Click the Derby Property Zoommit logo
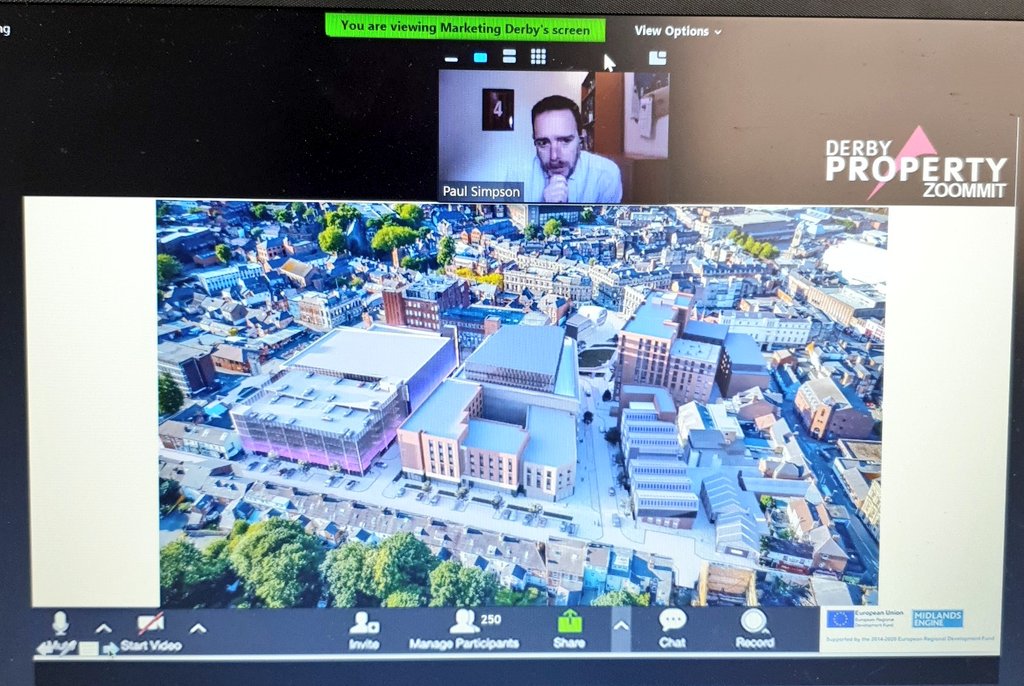Viewport: 1024px width, 686px height. coord(915,163)
